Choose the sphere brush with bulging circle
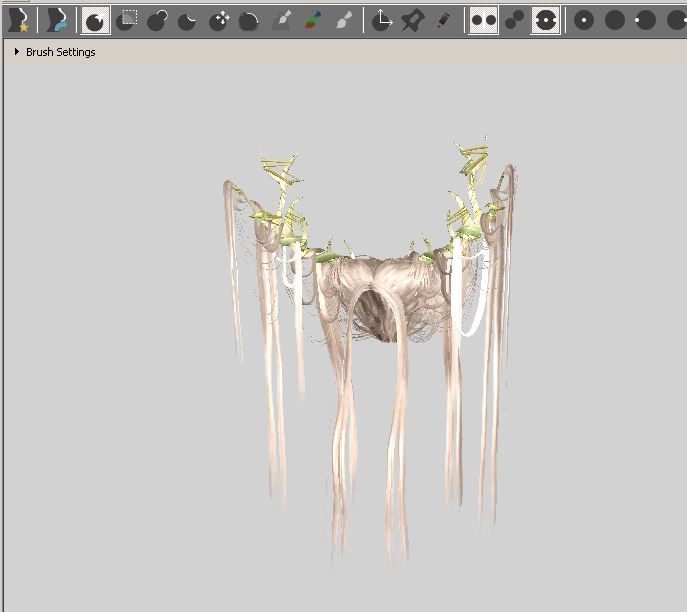Viewport: 687px width, 612px height. point(157,20)
